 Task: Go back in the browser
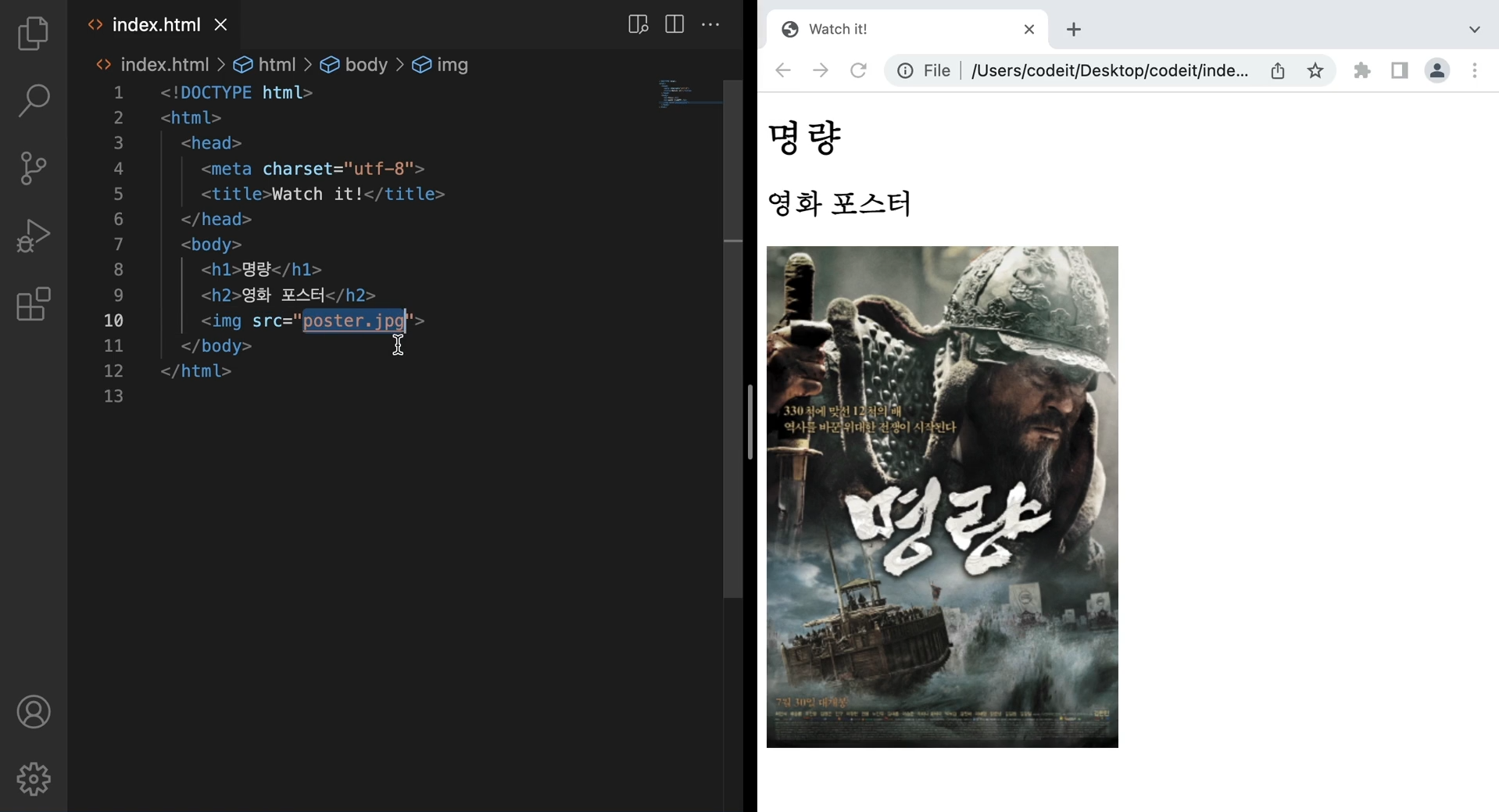pyautogui.click(x=783, y=71)
